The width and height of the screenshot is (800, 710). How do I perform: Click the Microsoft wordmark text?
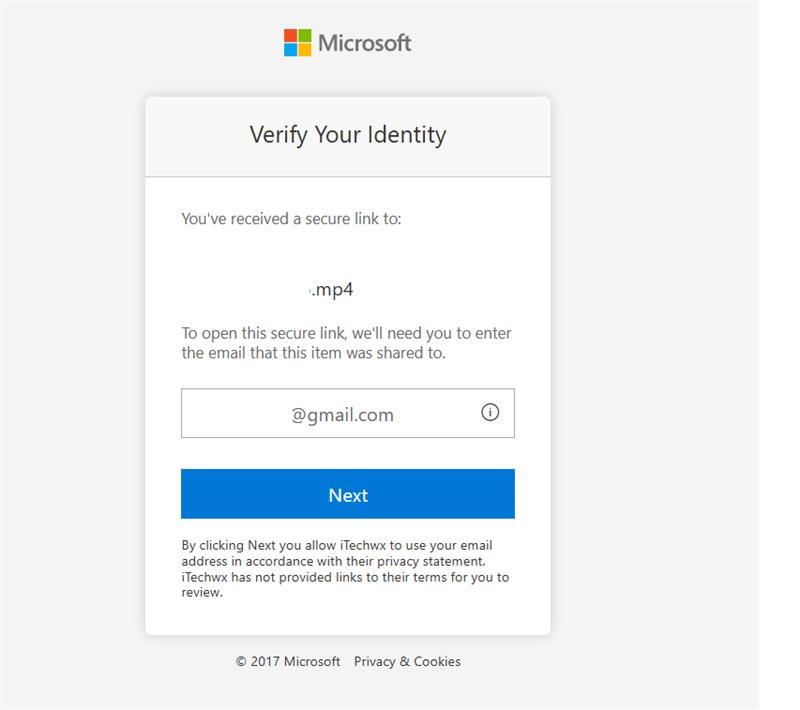coord(365,43)
